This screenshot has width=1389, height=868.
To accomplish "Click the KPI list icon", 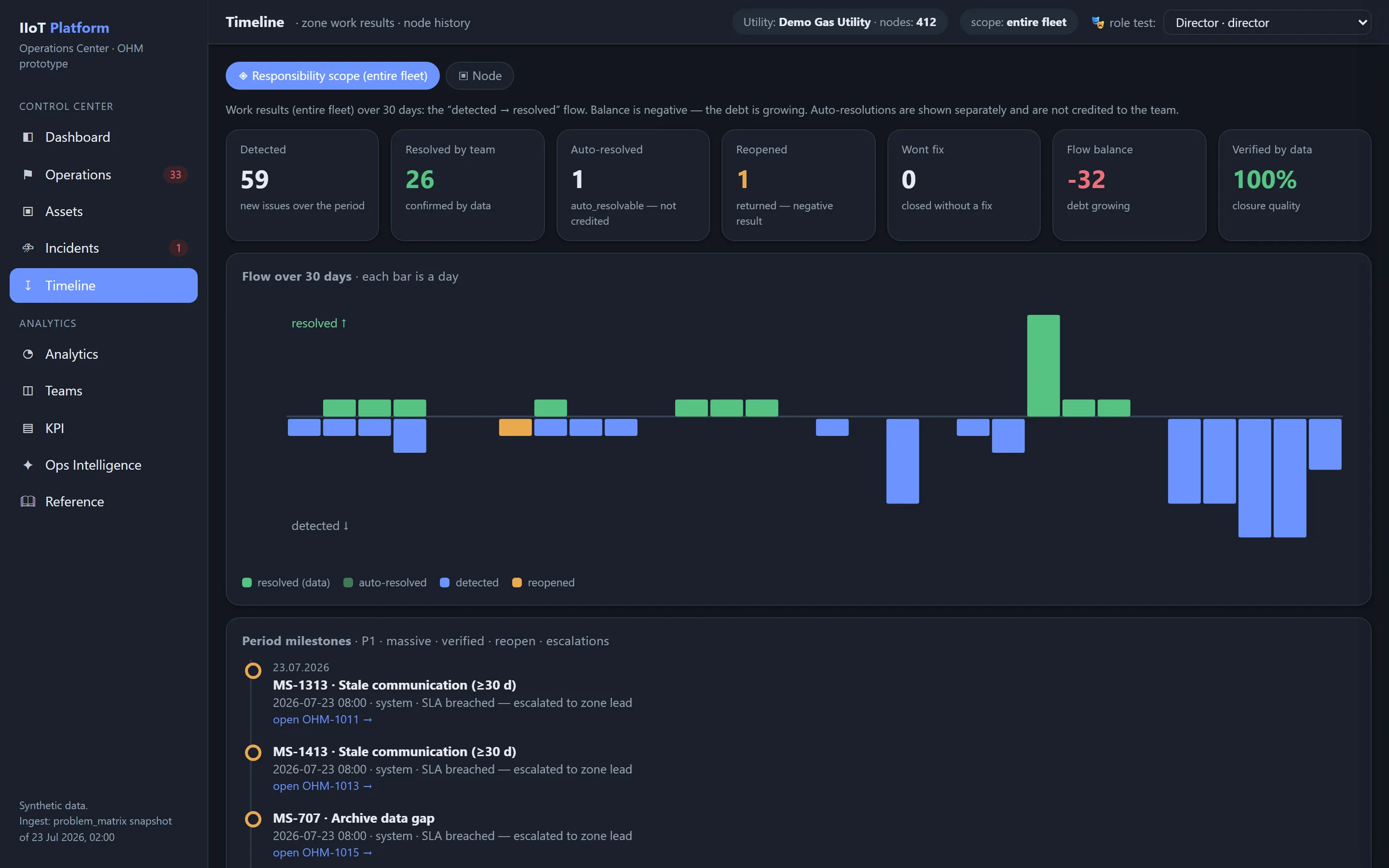I will click(x=27, y=428).
